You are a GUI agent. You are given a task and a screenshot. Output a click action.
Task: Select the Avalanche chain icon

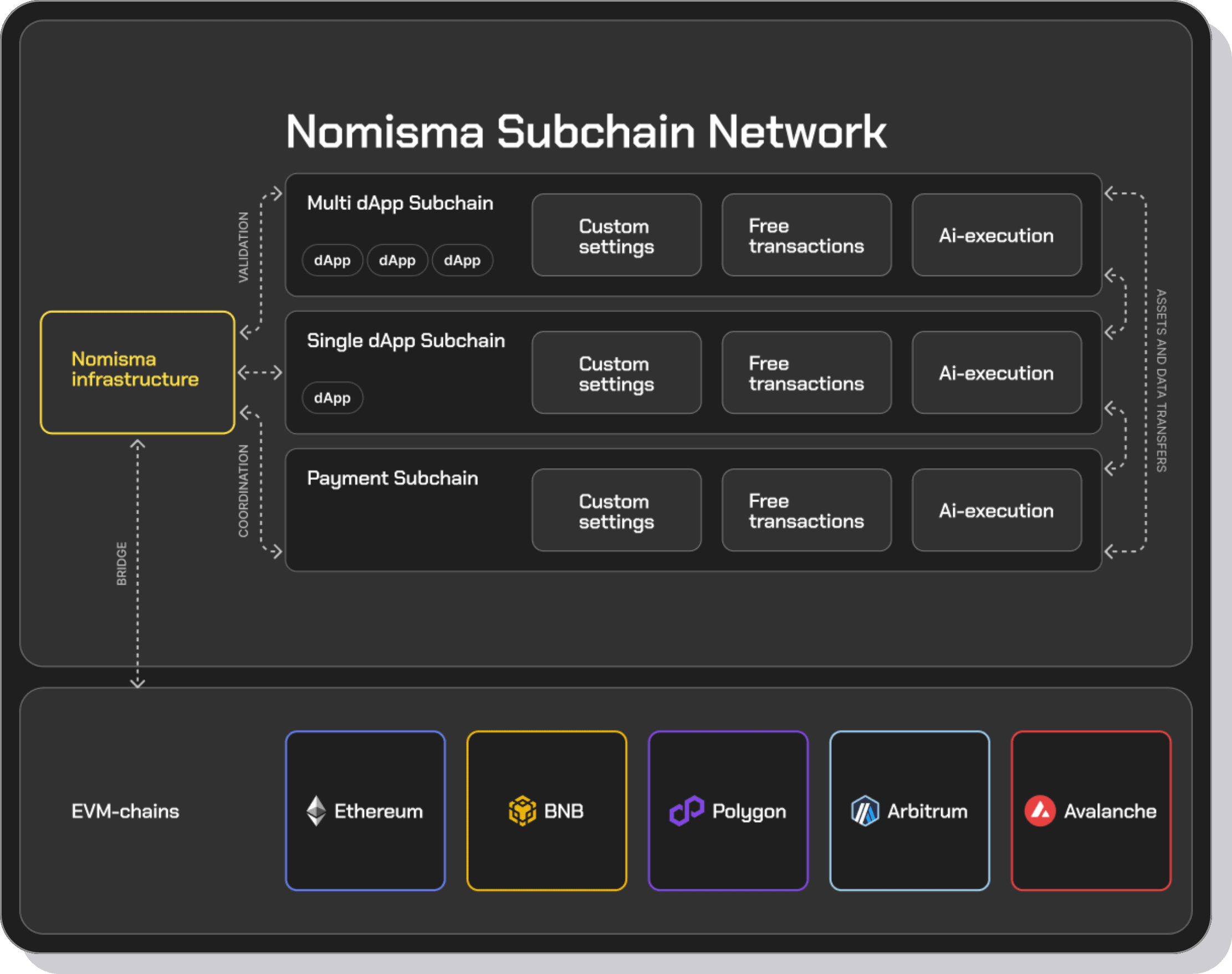[1043, 811]
